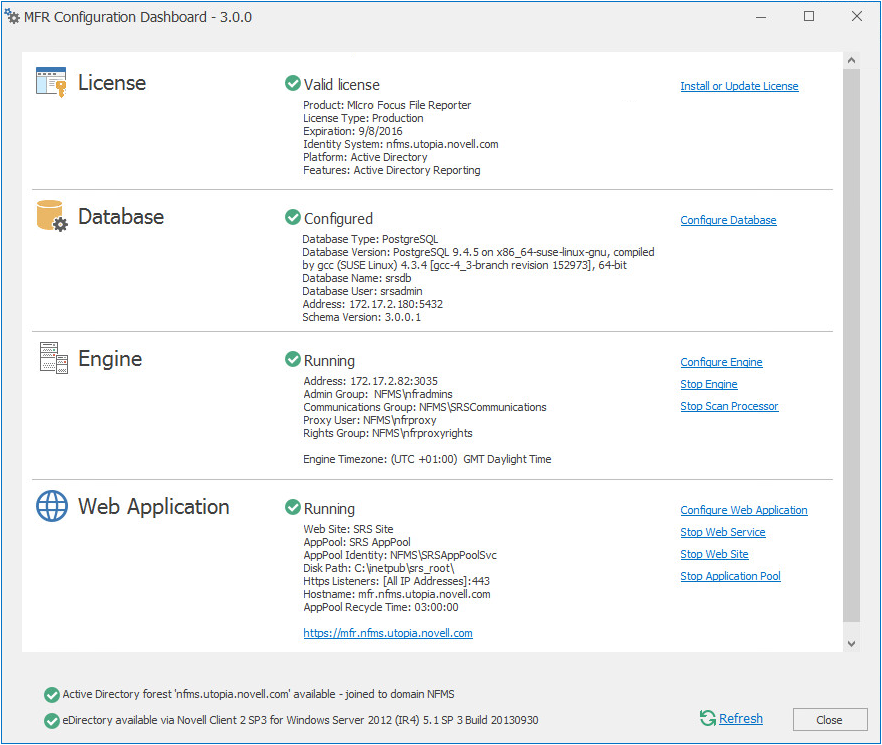Open Configure Database
The height and width of the screenshot is (745, 882).
tap(728, 219)
